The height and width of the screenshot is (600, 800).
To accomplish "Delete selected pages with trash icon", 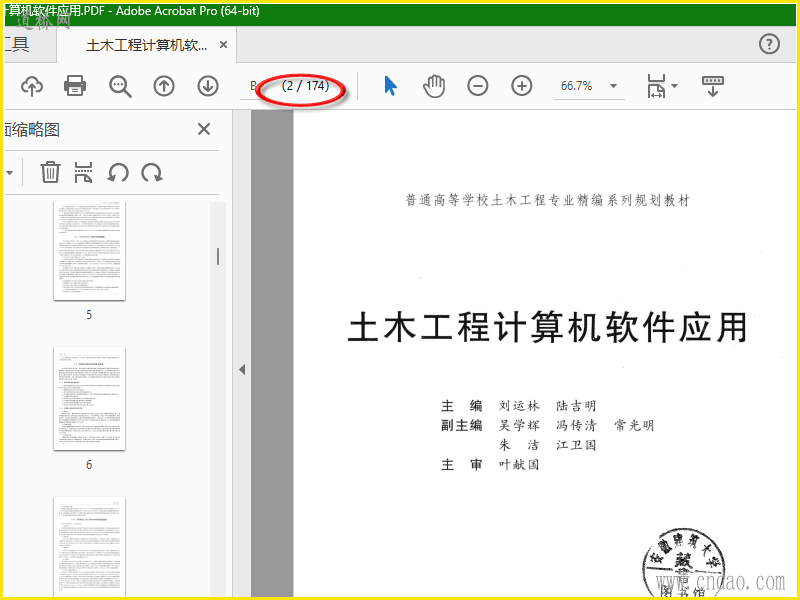I will click(x=50, y=172).
